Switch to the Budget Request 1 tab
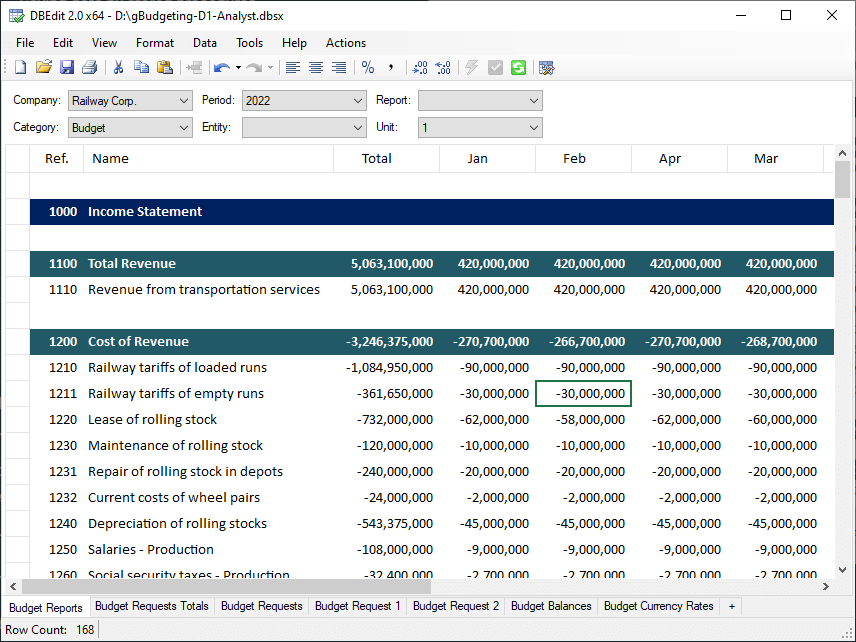Screen dimensions: 856x642 pos(358,606)
